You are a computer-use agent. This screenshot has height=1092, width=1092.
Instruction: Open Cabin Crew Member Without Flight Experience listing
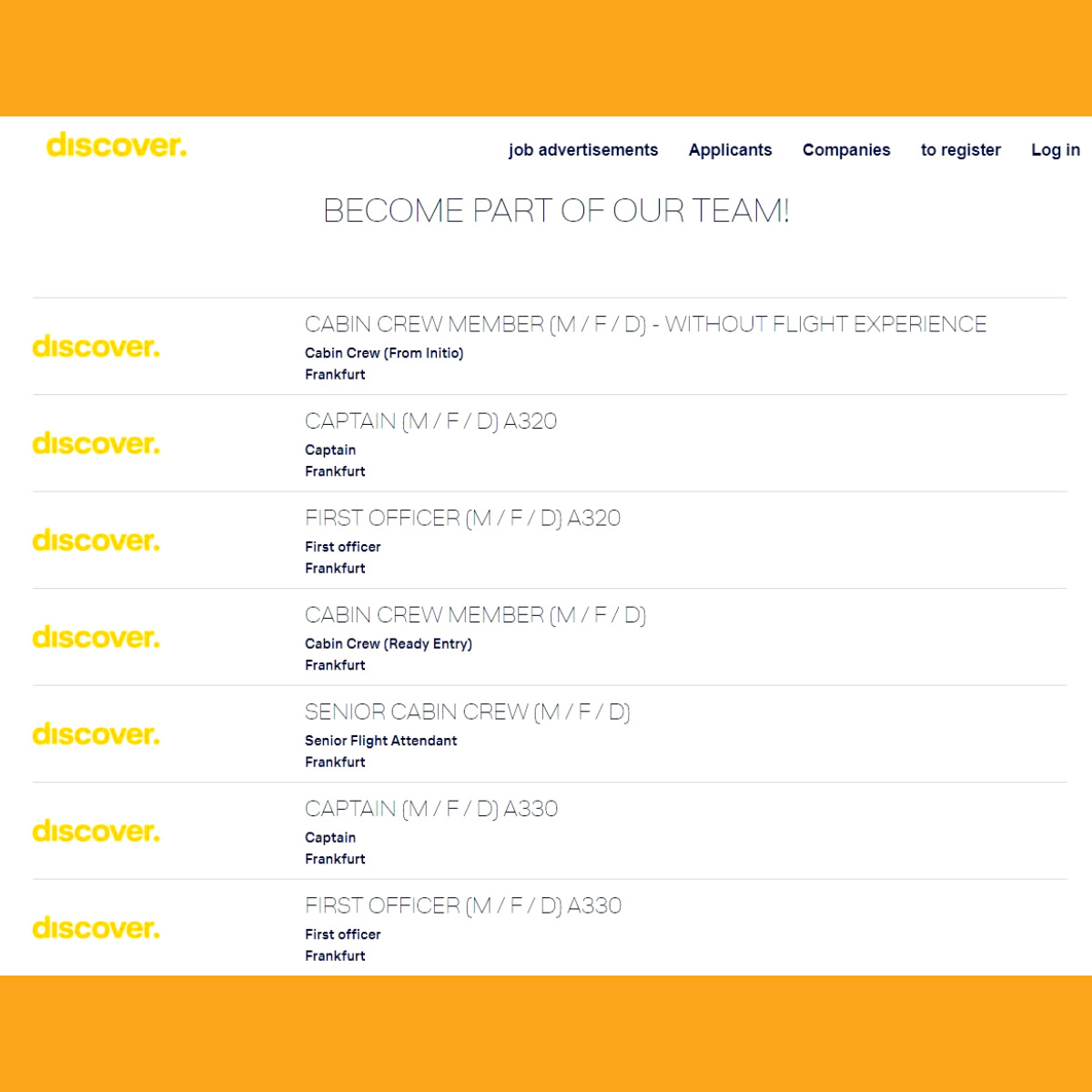coord(645,324)
